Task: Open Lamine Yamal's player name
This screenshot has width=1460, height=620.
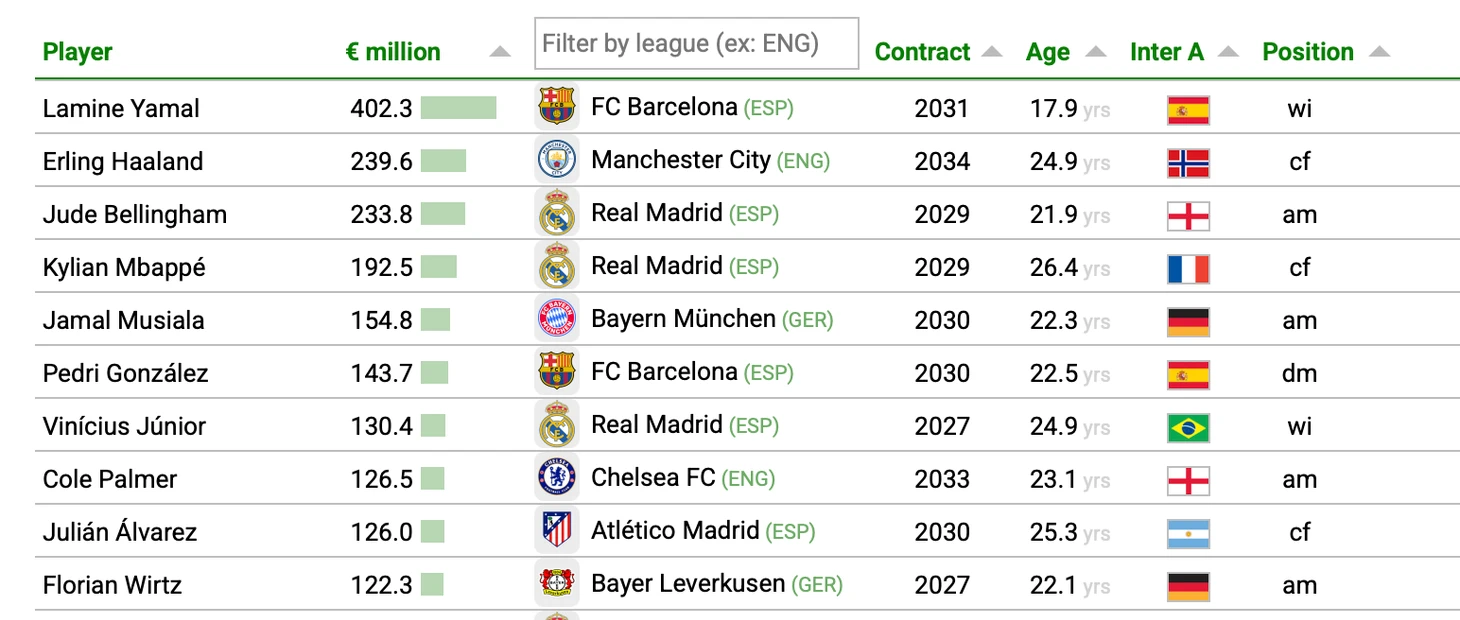Action: (121, 108)
